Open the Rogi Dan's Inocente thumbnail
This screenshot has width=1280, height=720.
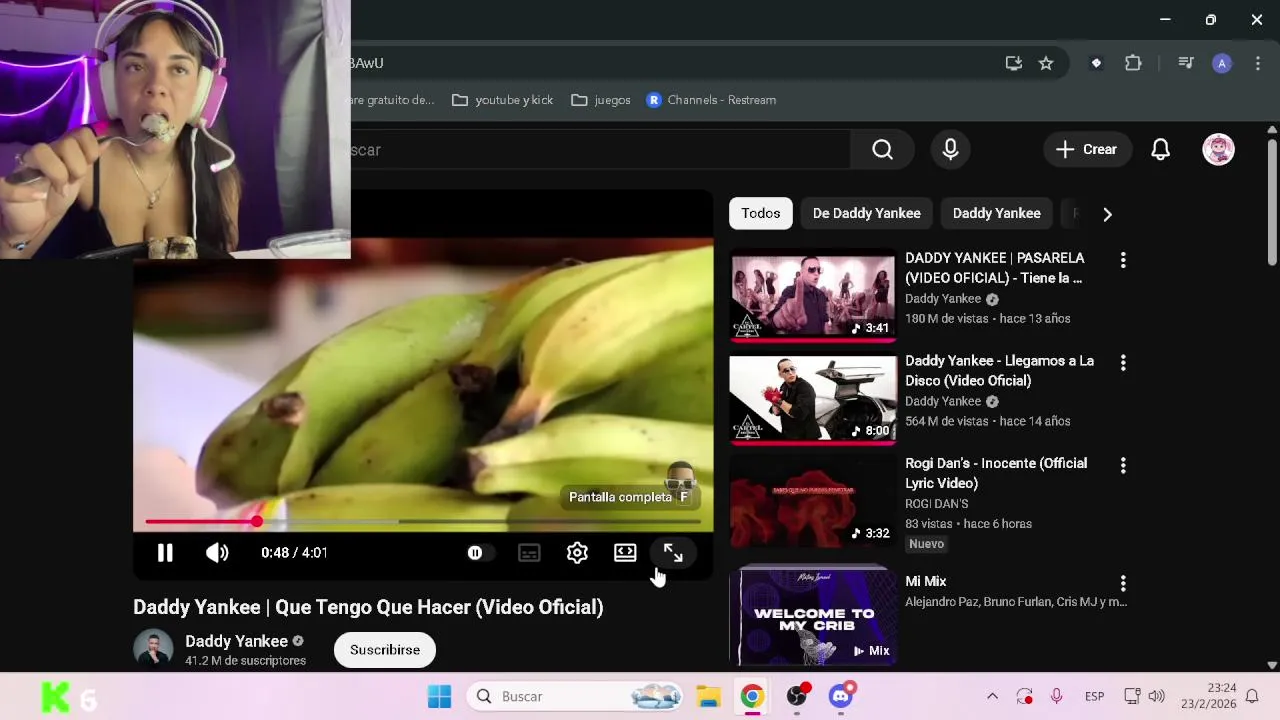(813, 500)
